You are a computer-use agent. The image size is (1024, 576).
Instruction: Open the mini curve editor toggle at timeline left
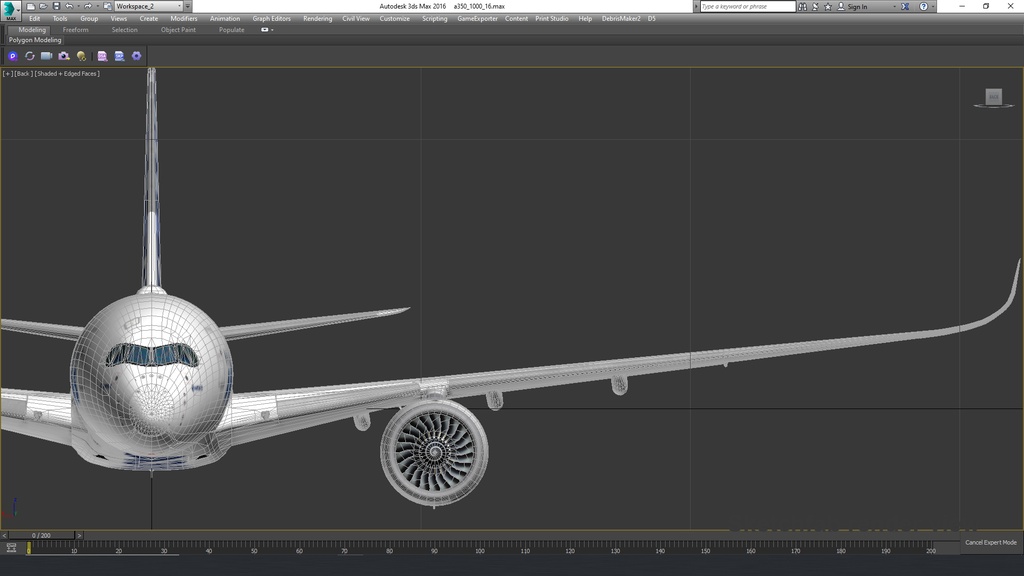pyautogui.click(x=10, y=548)
